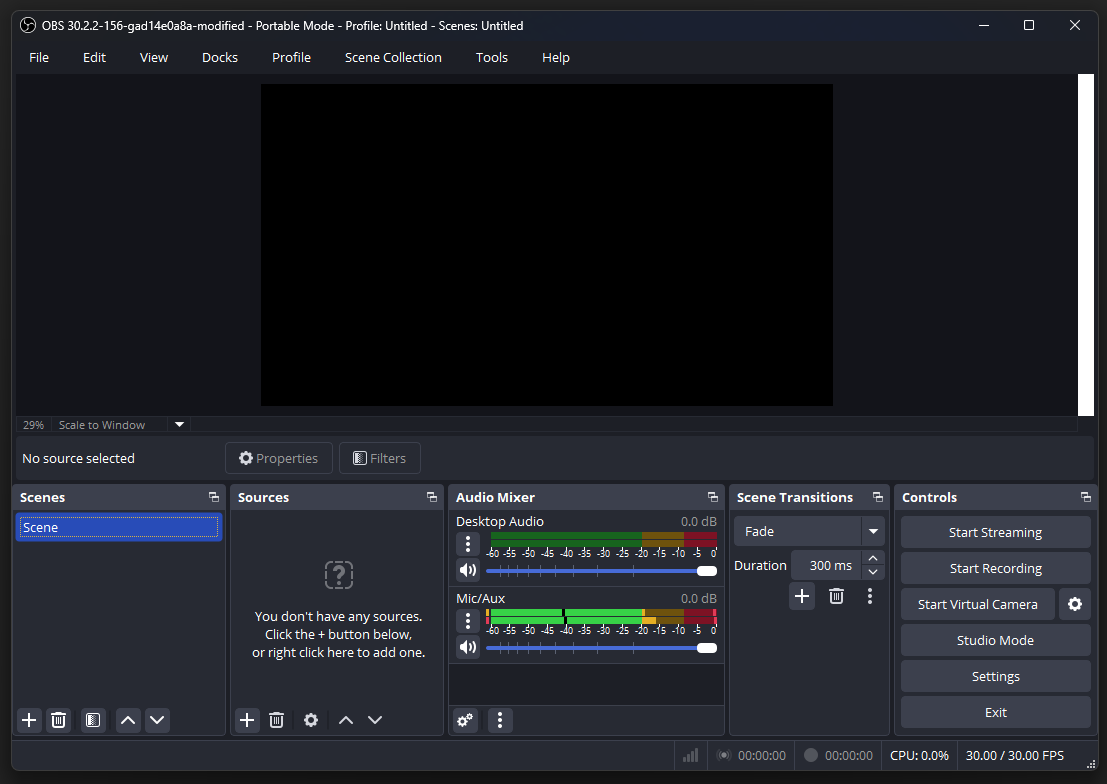Screen dimensions: 1107x784
Task: Delete scene transition trash icon
Action: click(x=836, y=596)
